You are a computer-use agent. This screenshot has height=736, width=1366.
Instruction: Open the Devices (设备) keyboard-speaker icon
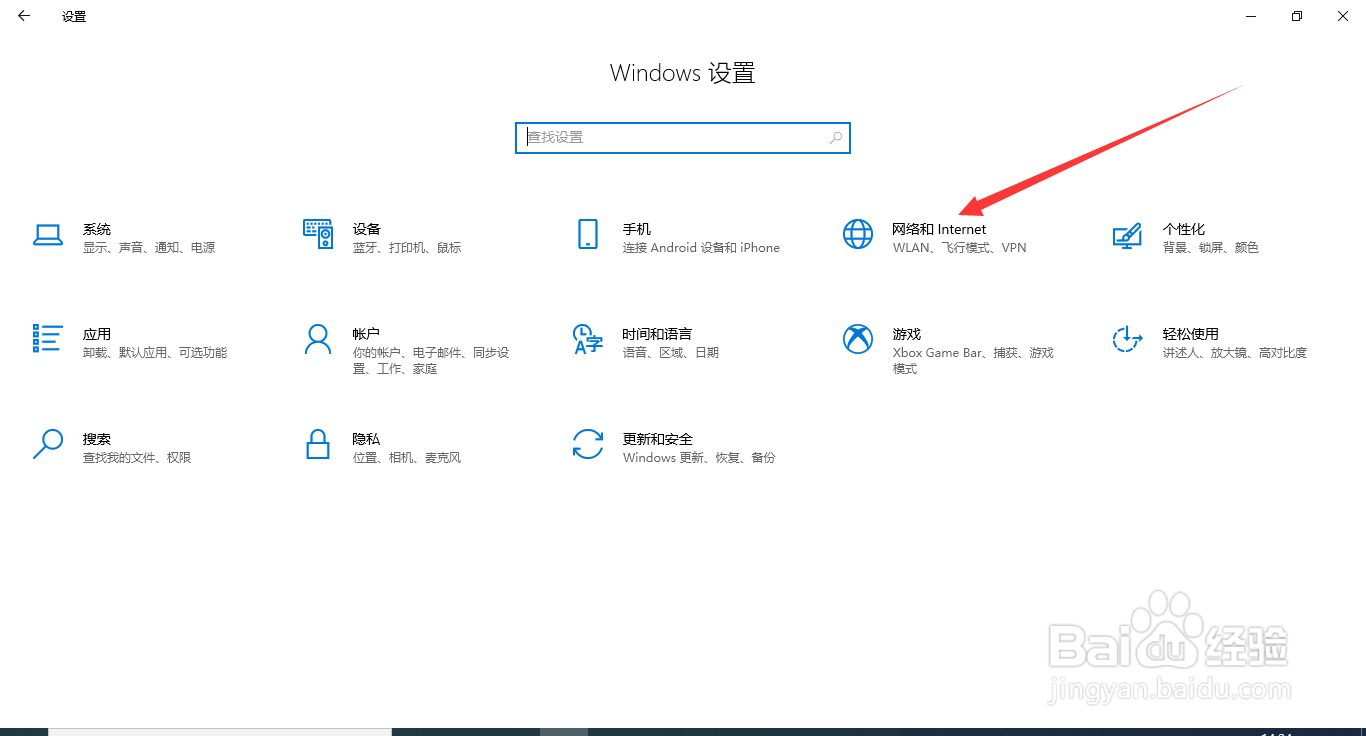click(x=318, y=234)
